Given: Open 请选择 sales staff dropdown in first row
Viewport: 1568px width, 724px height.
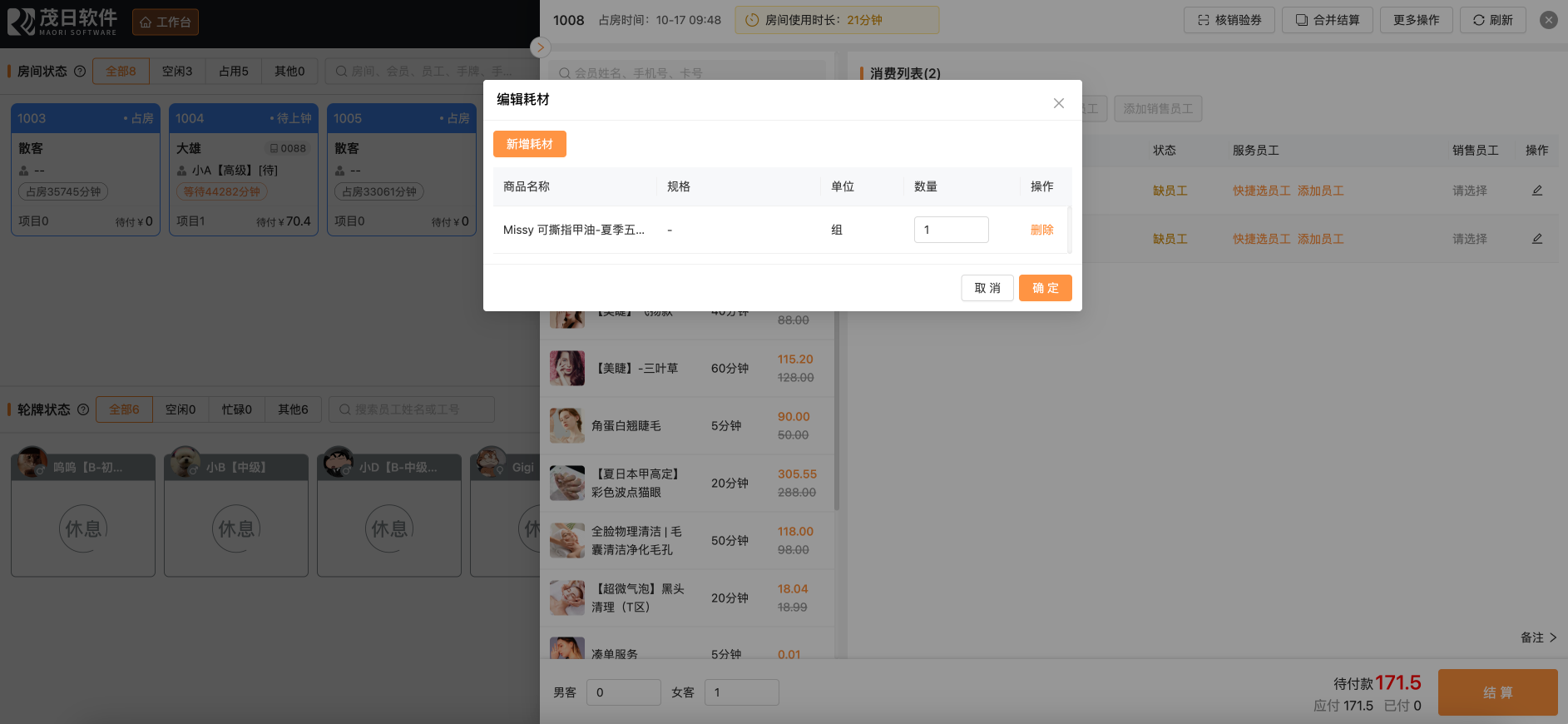Looking at the screenshot, I should 1470,191.
